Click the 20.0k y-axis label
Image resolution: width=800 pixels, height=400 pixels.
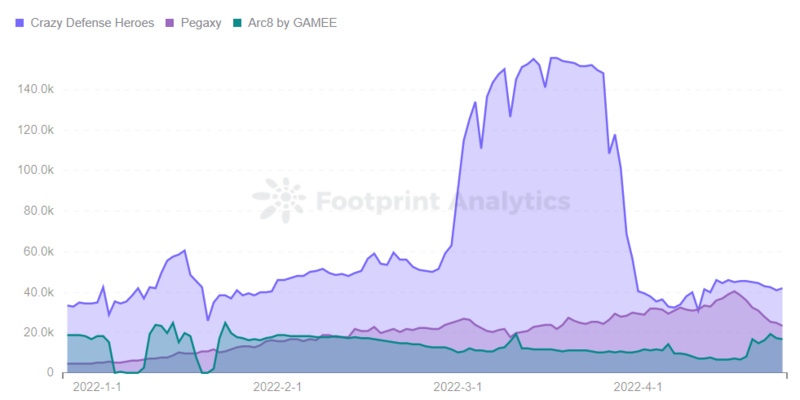pos(38,332)
